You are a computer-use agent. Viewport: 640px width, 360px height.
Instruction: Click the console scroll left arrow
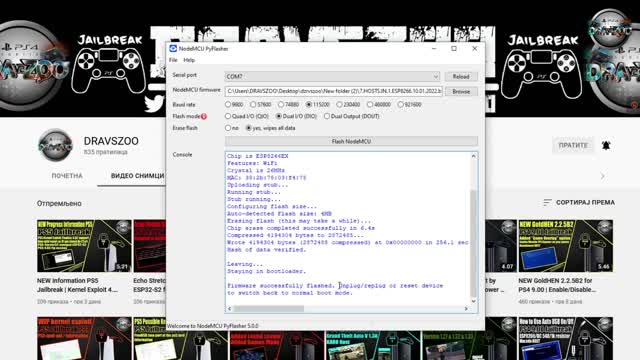click(x=229, y=309)
